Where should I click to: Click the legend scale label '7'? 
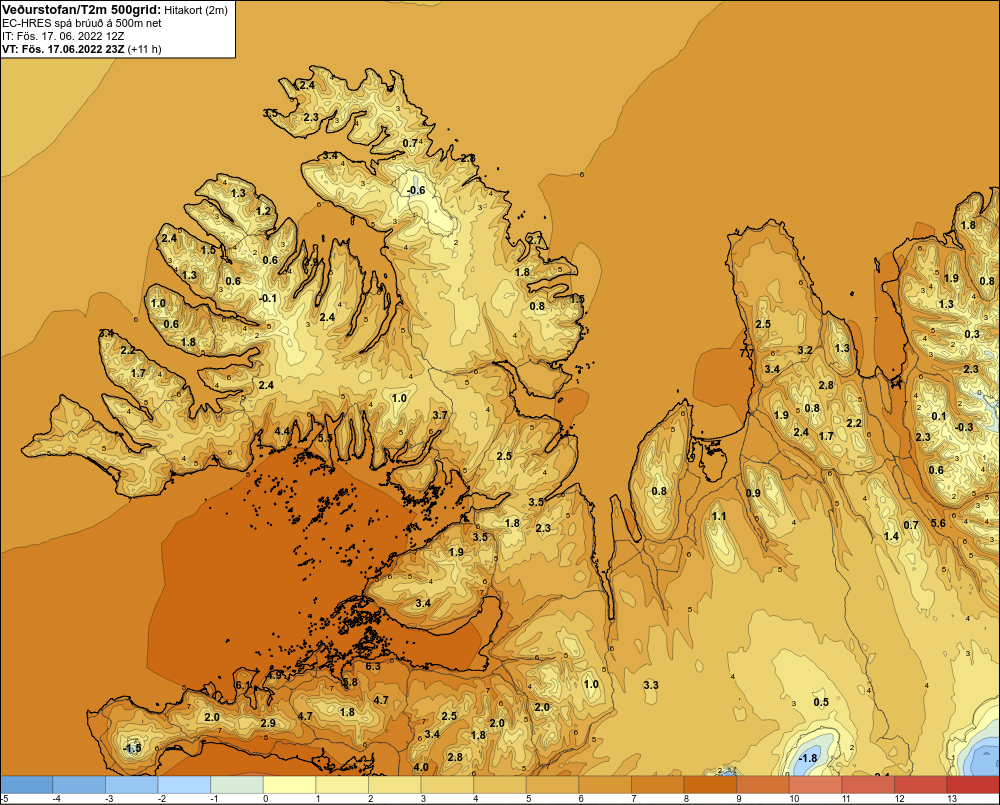coord(635,799)
